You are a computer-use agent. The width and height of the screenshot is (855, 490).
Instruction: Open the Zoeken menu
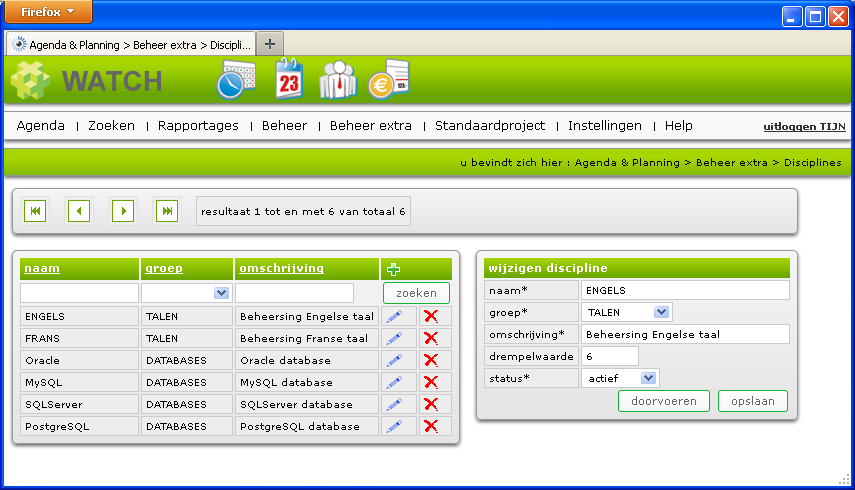tap(111, 125)
